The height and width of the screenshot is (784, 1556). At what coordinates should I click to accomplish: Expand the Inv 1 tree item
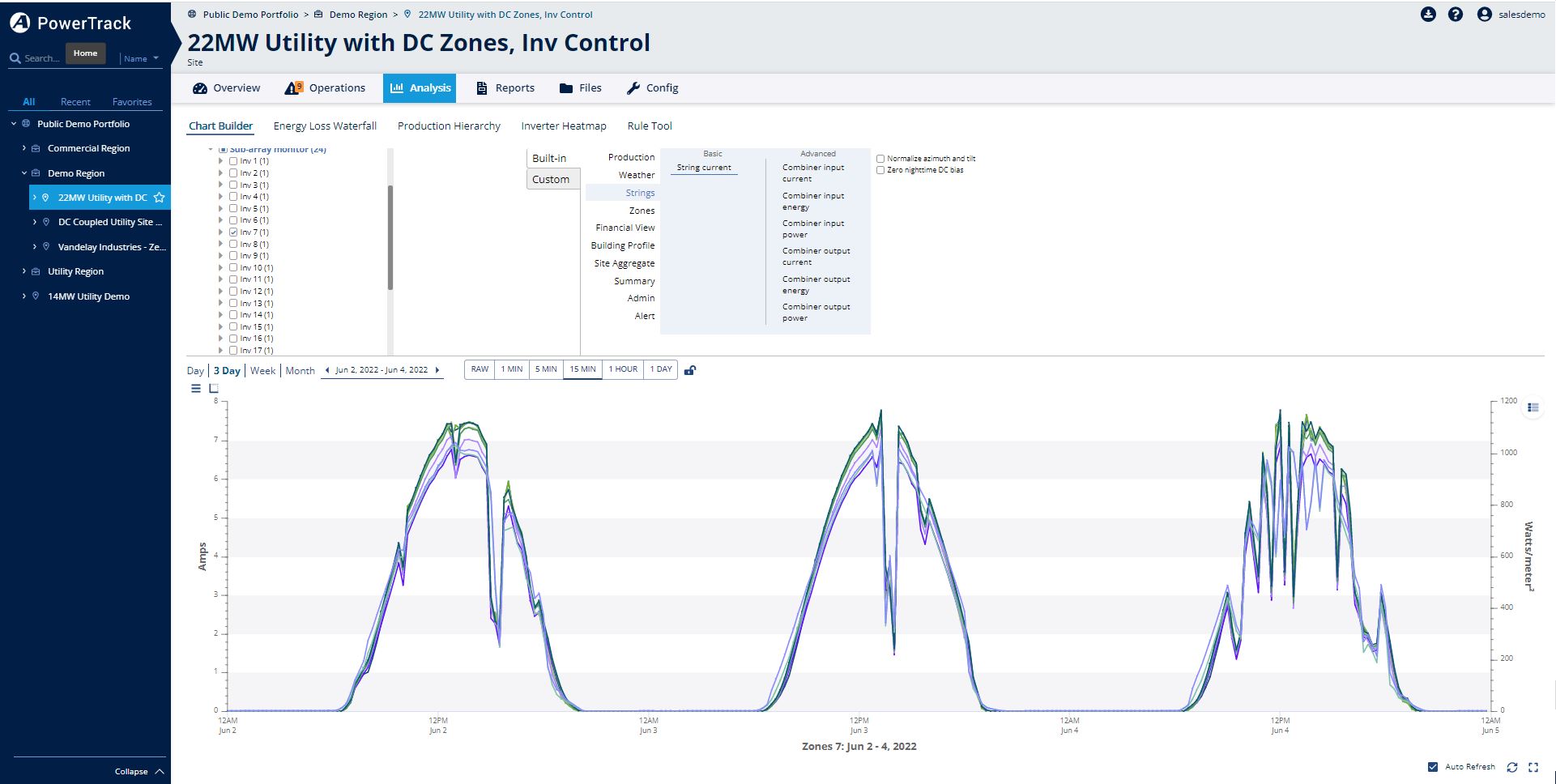(220, 161)
